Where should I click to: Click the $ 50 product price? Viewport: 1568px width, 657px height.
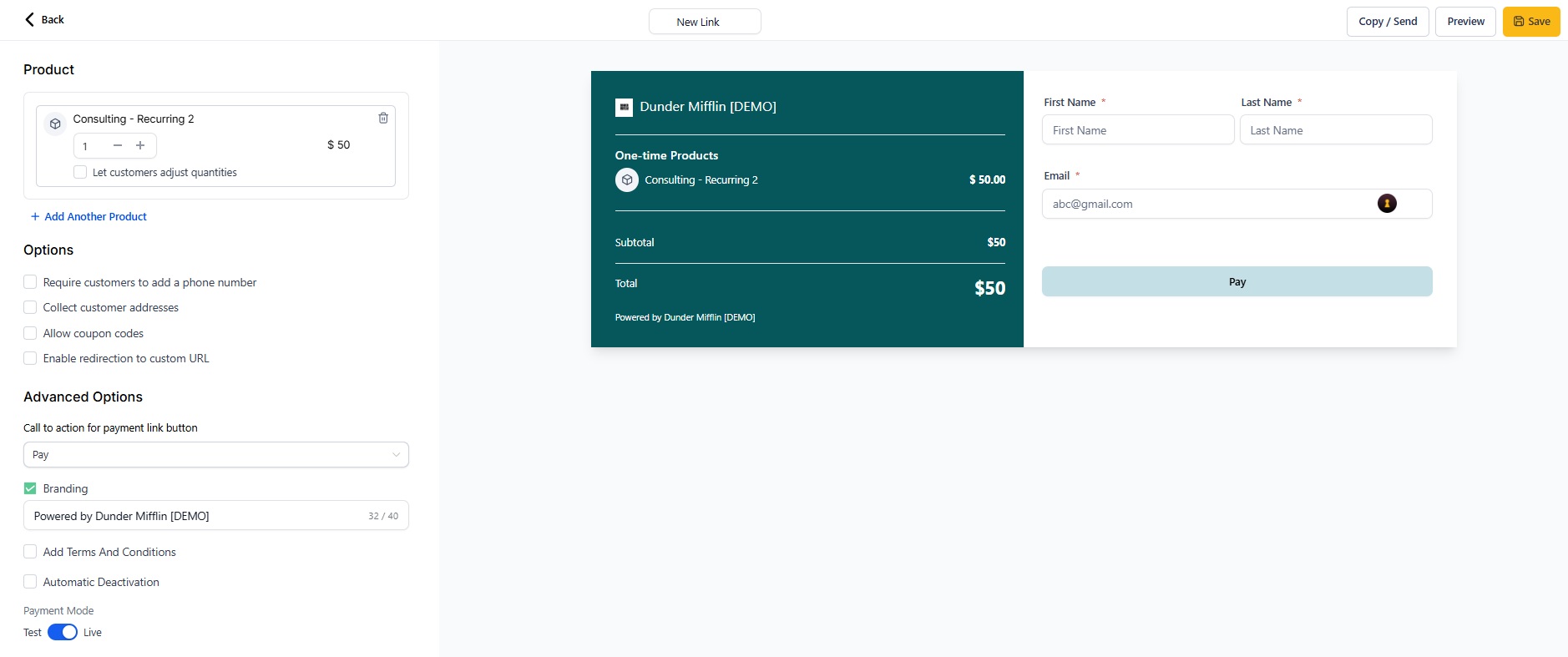click(x=338, y=144)
